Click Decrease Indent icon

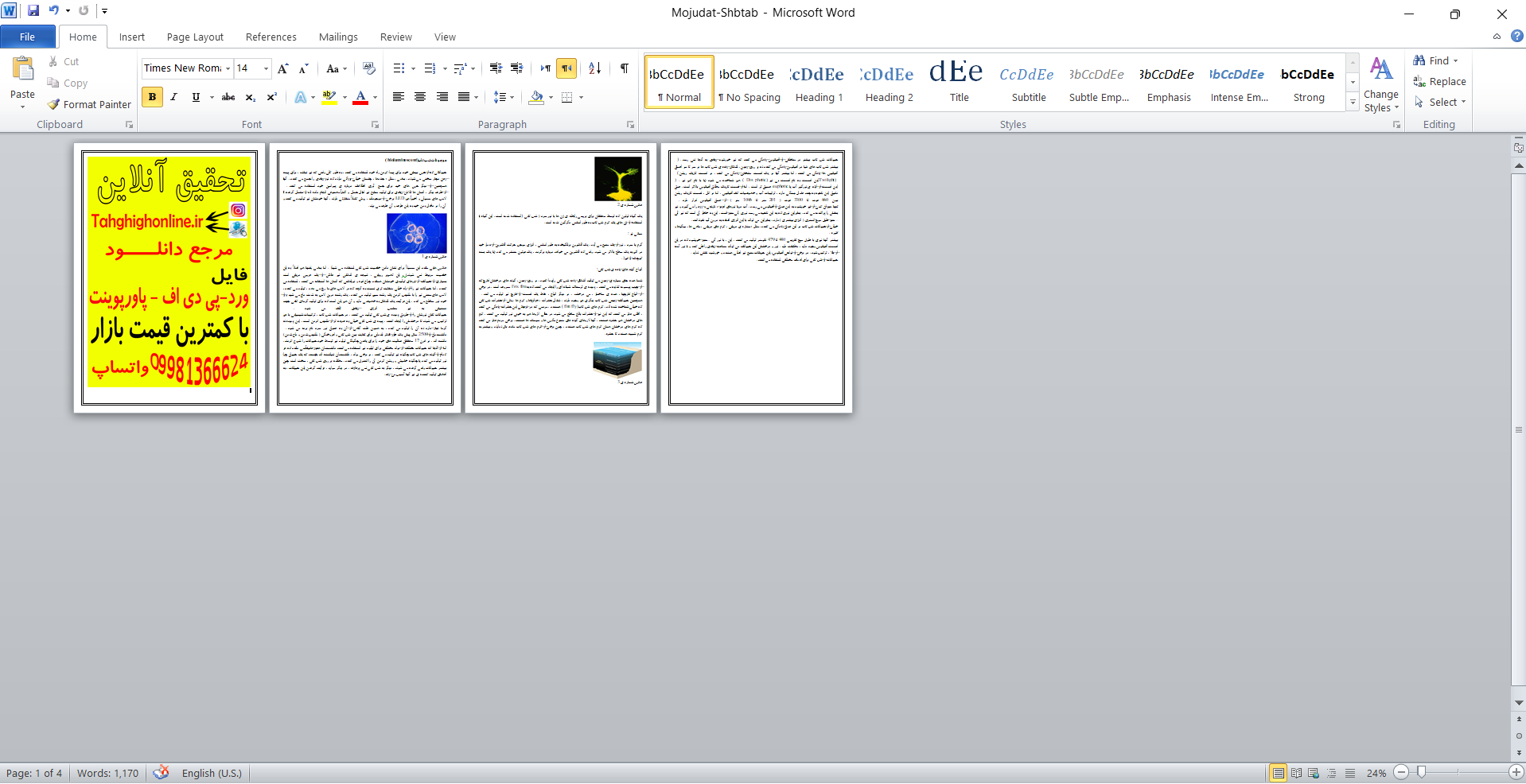(x=496, y=68)
